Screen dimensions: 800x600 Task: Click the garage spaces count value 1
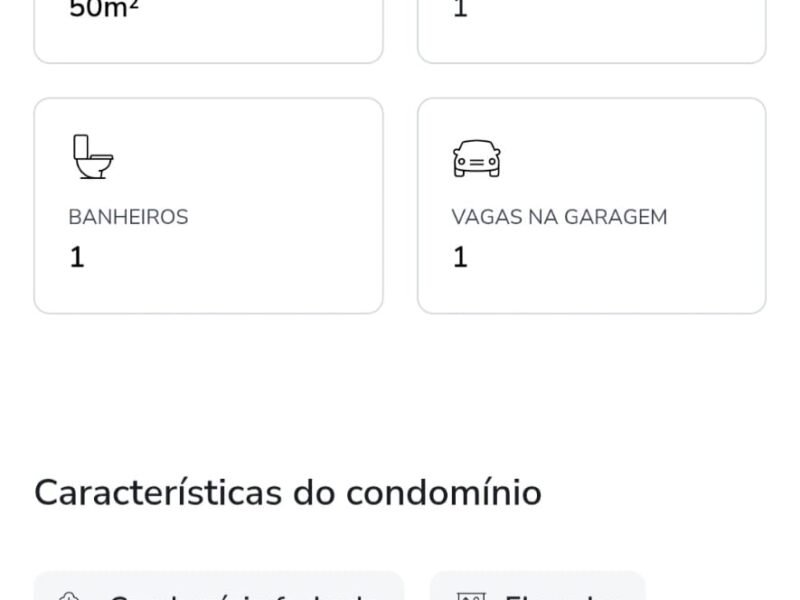coord(460,258)
